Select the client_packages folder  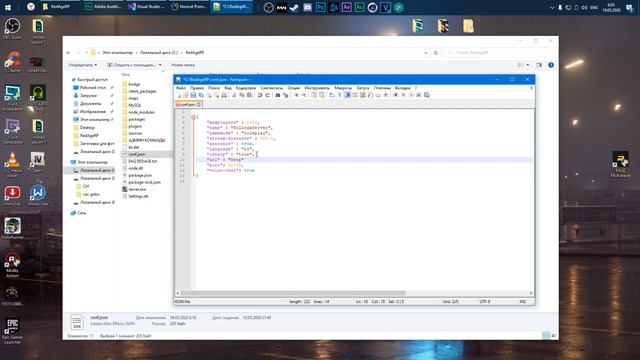click(x=142, y=91)
